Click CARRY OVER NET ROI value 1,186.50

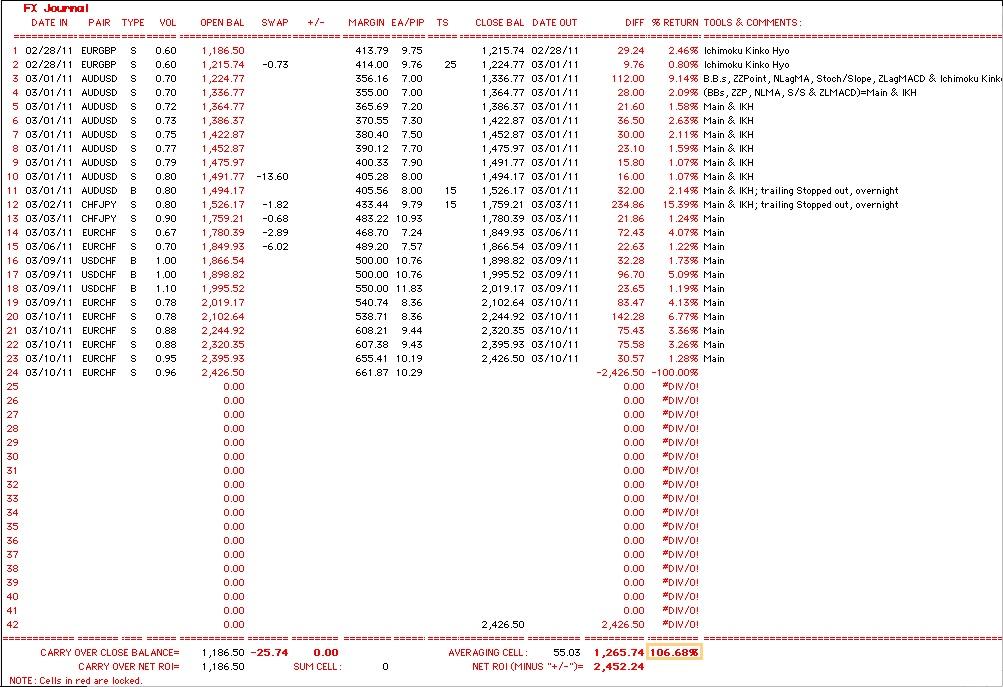(x=223, y=667)
